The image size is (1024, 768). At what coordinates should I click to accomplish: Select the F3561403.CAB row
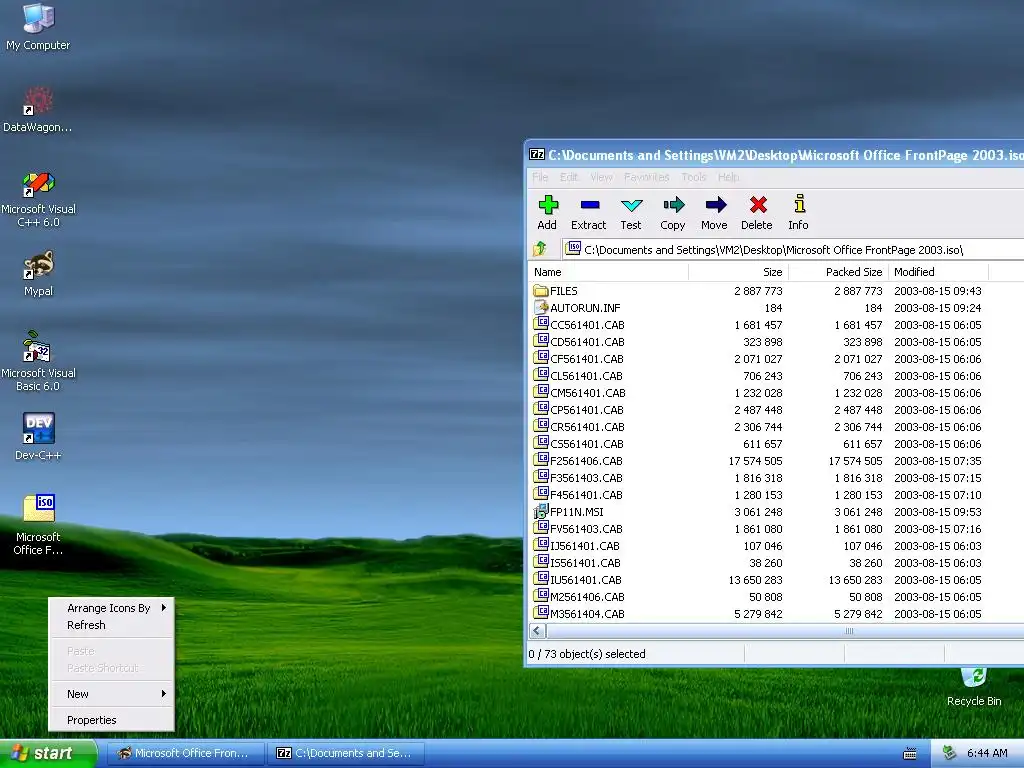click(776, 477)
